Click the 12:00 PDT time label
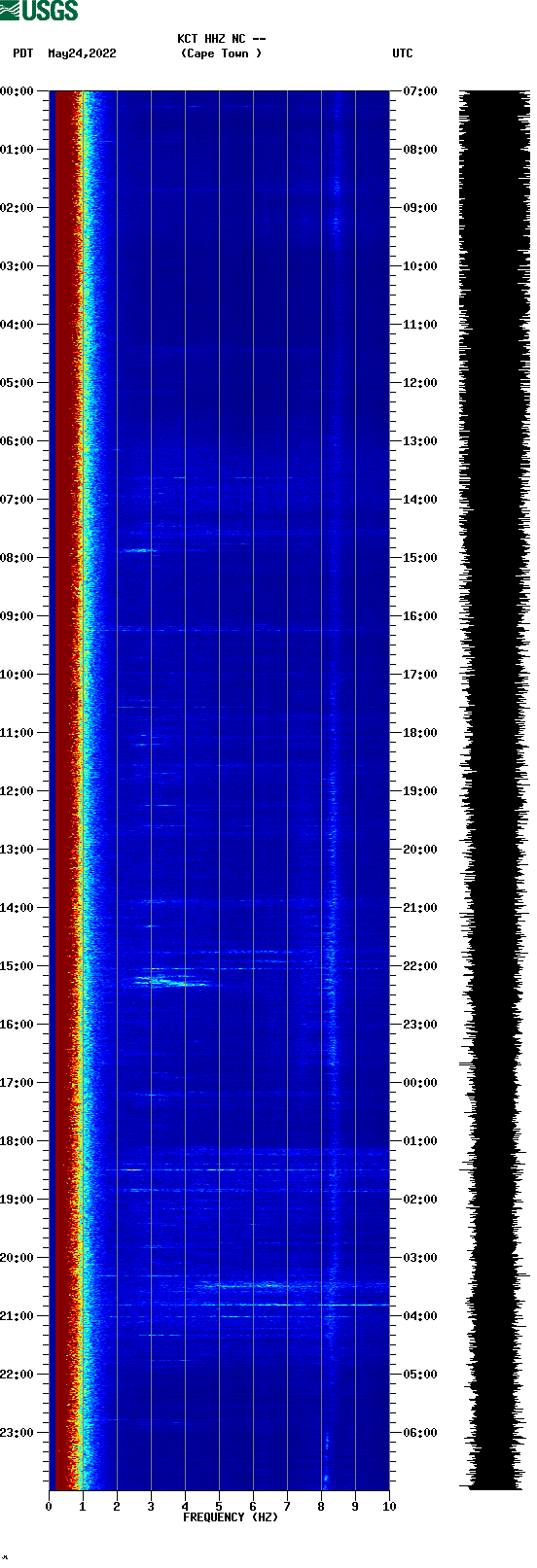Screen dimensions: 537x1568 (18, 791)
